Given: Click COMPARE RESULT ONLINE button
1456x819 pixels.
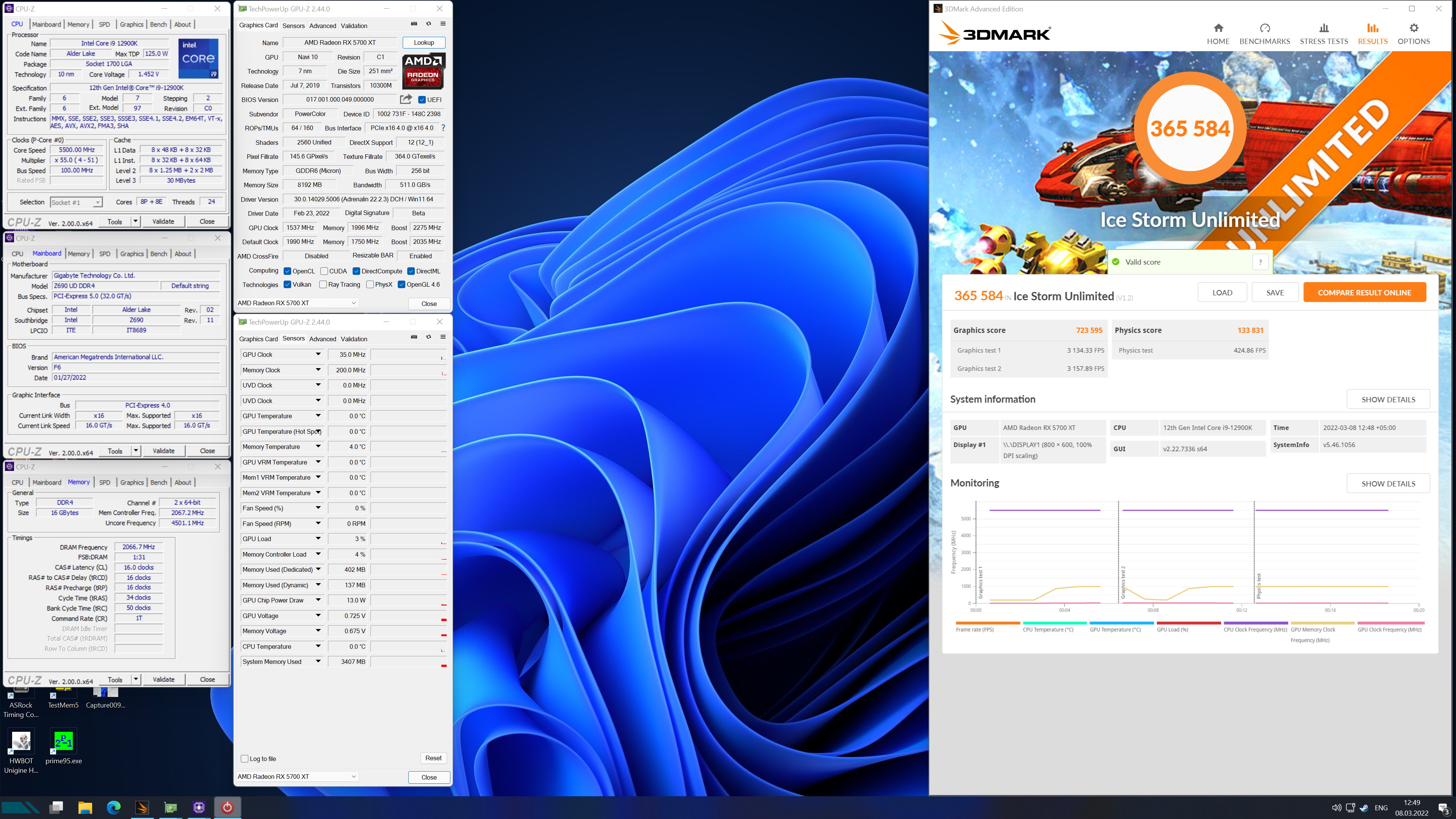Looking at the screenshot, I should coord(1365,293).
